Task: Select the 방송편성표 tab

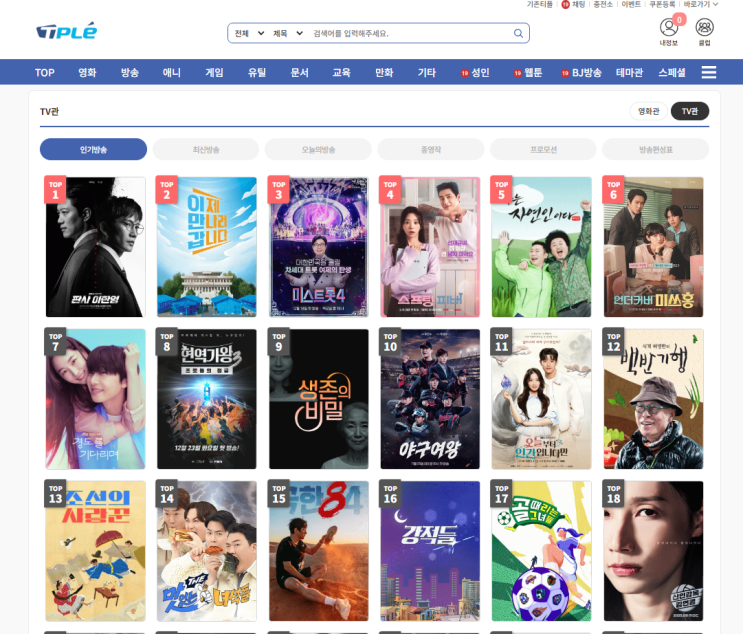Action: pos(656,149)
